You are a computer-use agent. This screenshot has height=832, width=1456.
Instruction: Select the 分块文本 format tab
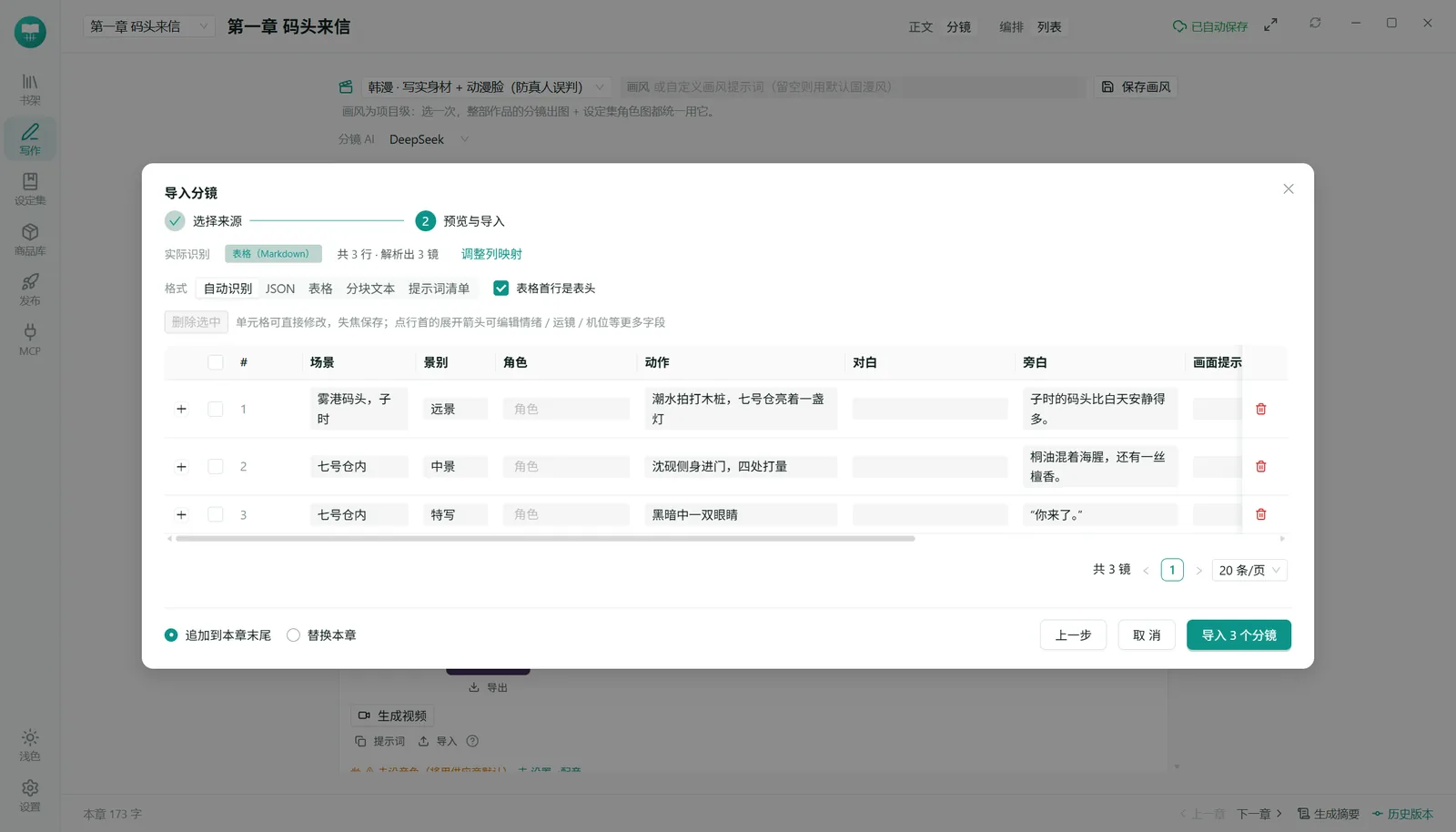[x=370, y=288]
